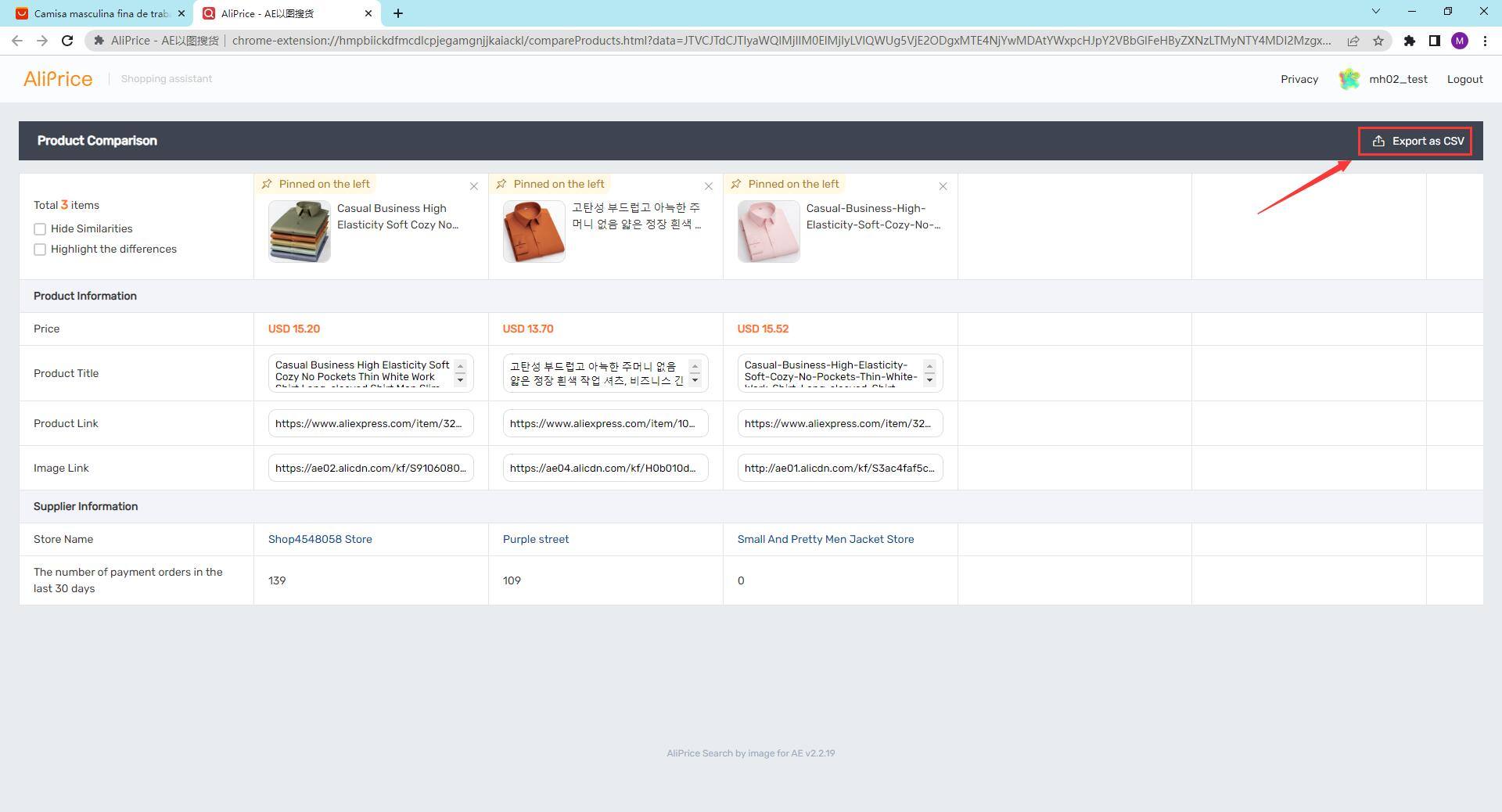
Task: Open the Privacy link
Action: click(1299, 79)
